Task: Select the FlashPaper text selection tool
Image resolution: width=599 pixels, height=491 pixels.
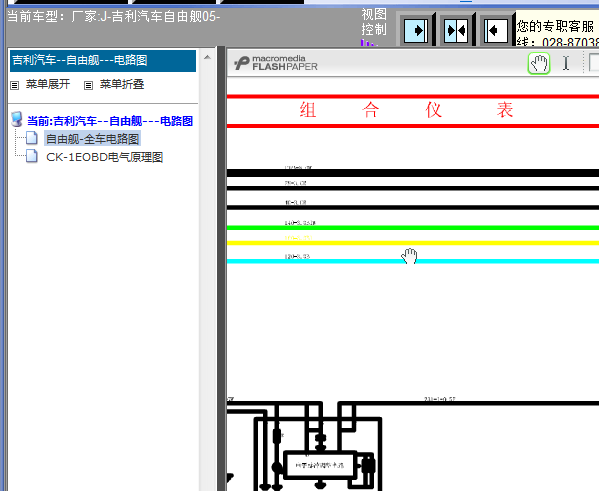Action: point(566,63)
